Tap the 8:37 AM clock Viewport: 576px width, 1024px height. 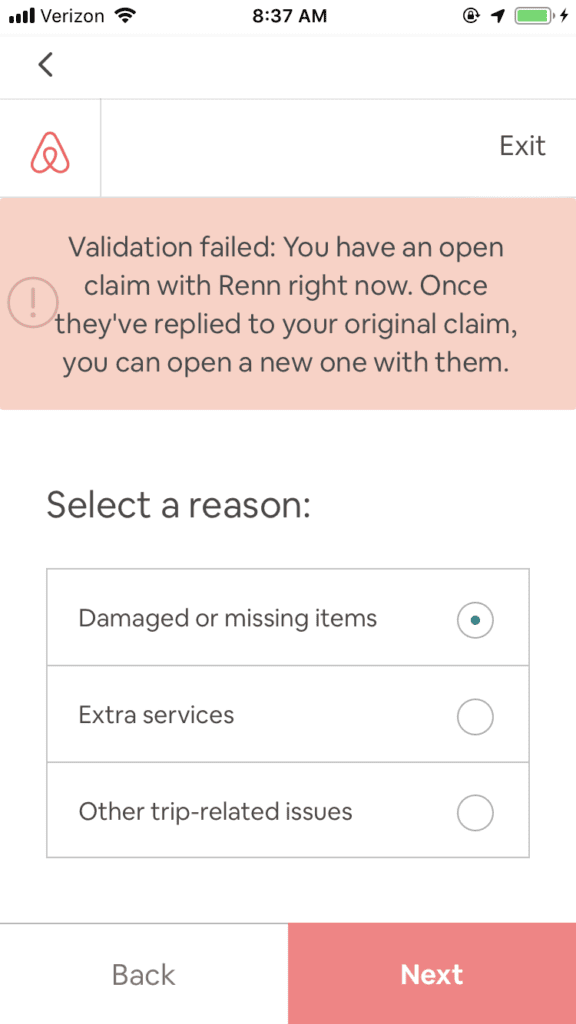(289, 17)
